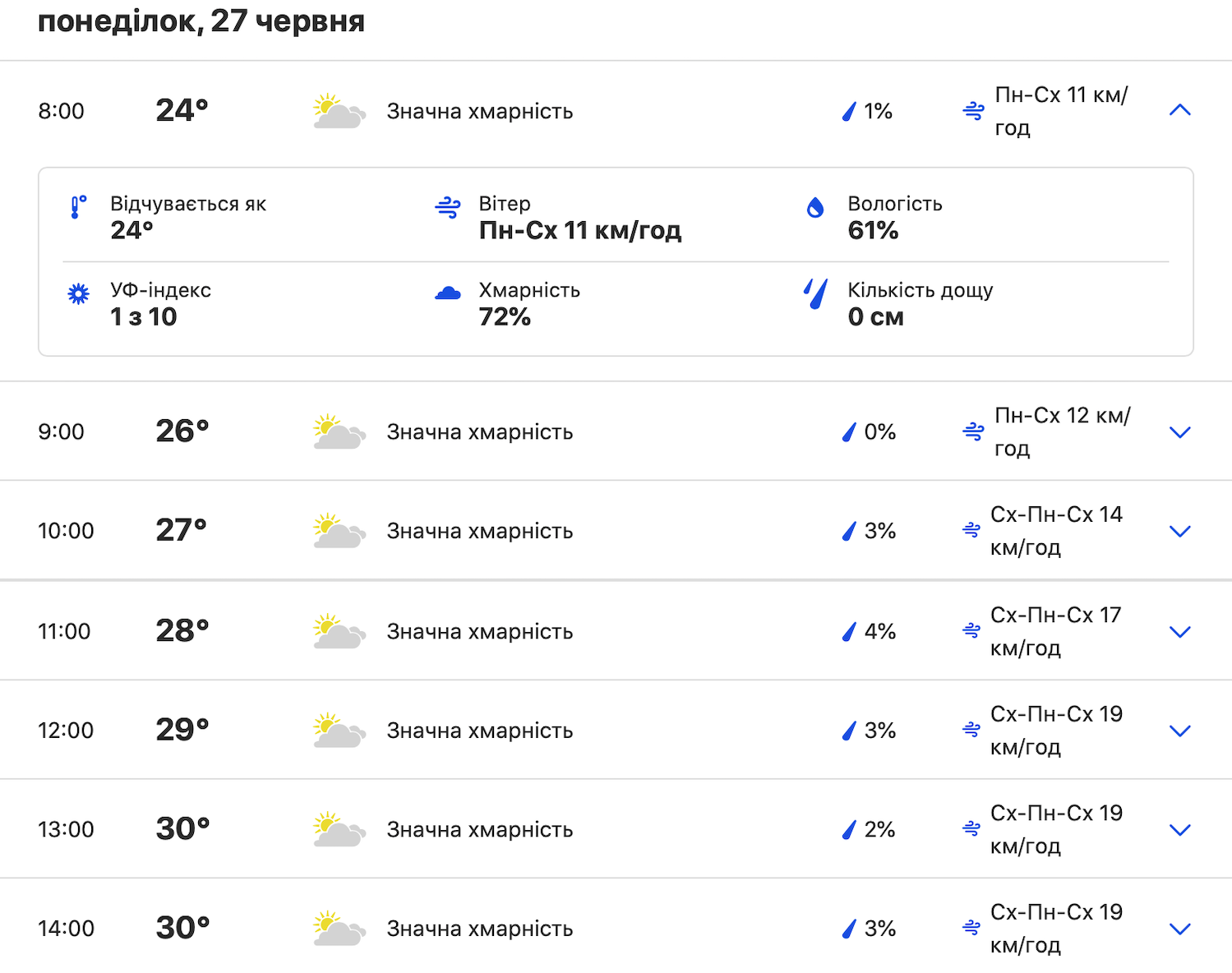Click the rain amount icon
The height and width of the screenshot is (973, 1232).
click(x=815, y=294)
